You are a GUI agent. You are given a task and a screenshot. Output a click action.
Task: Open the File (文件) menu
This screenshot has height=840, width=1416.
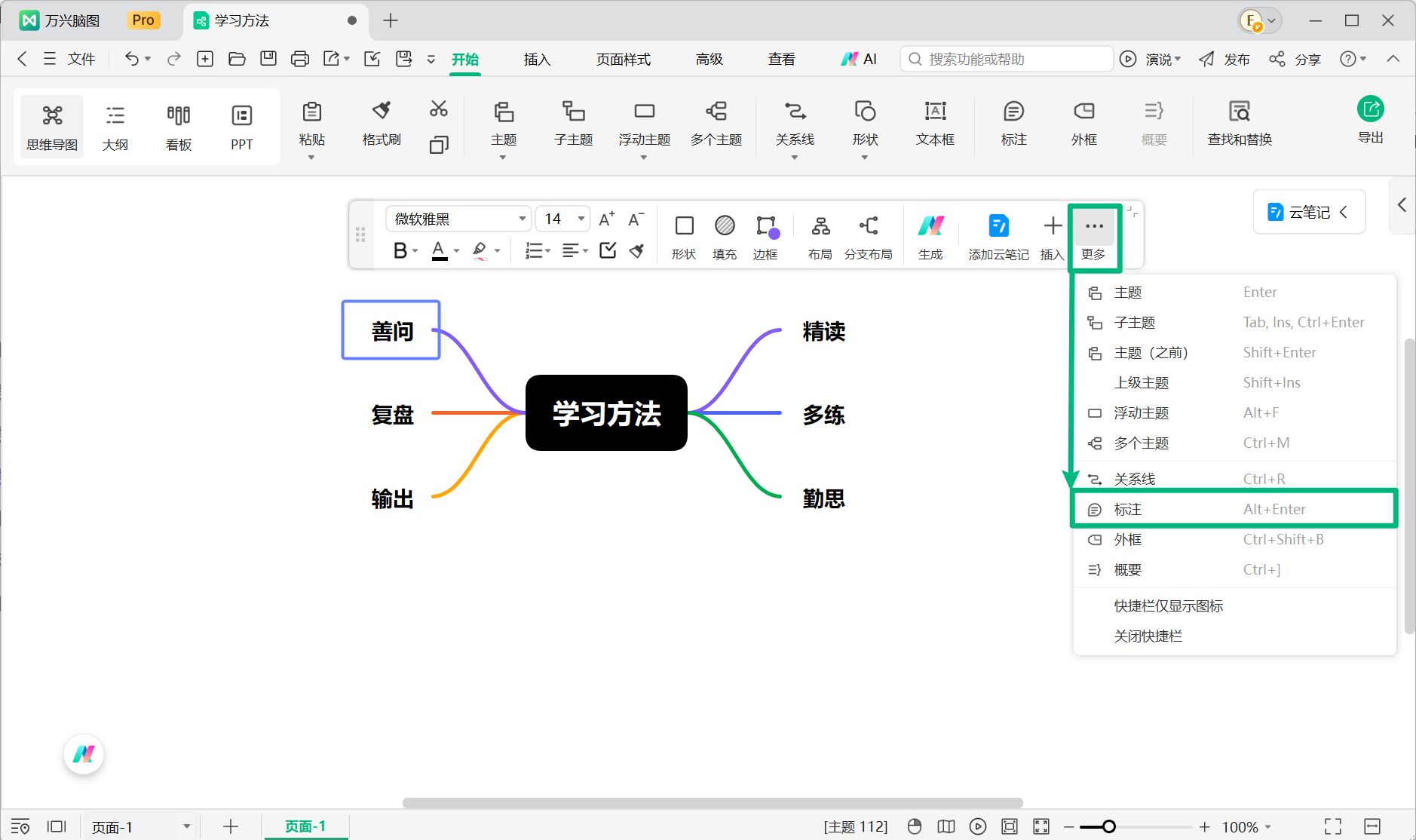click(69, 59)
